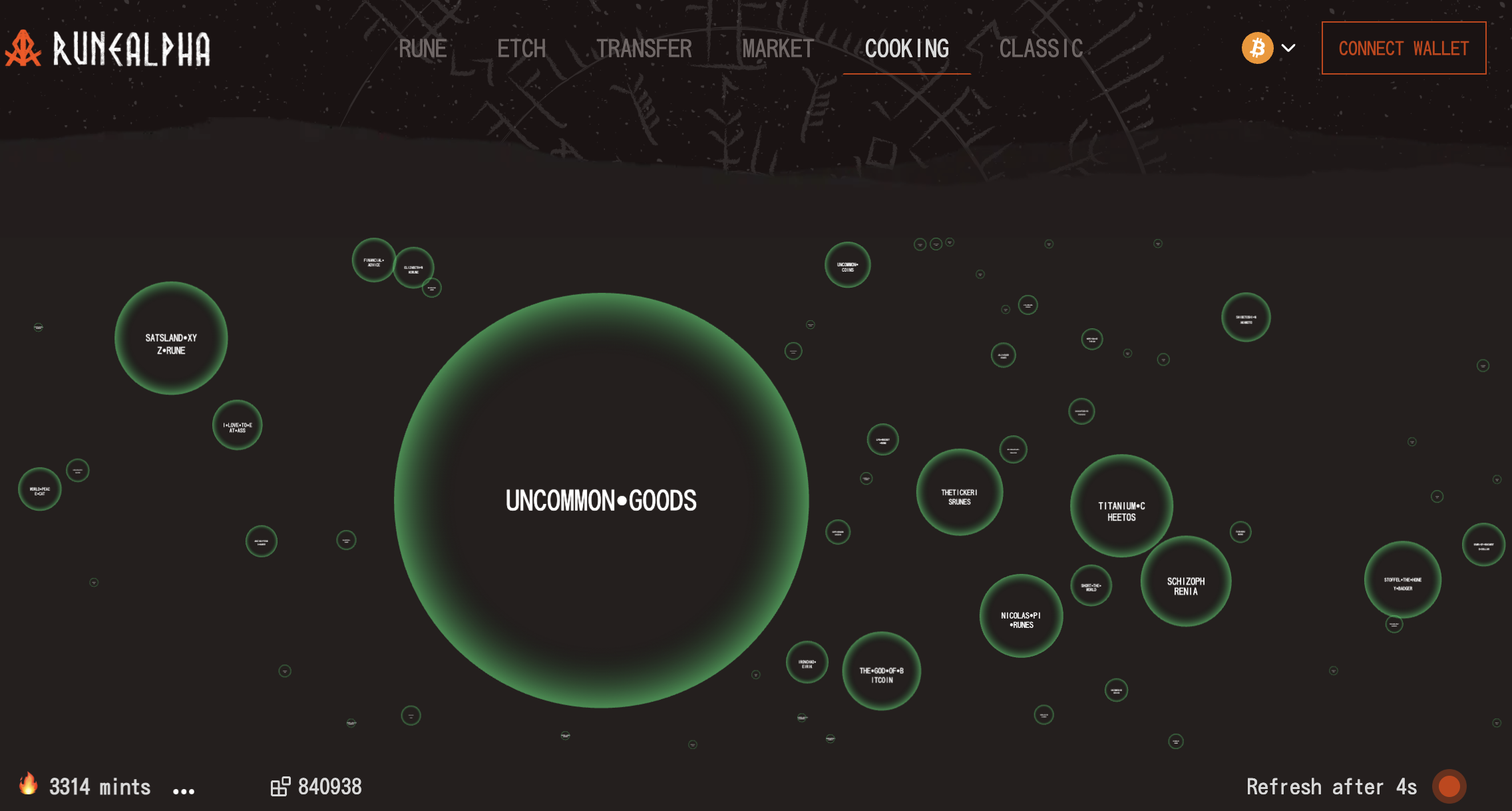Select the TITANIUM•CHEETOS bubble
Image resolution: width=1512 pixels, height=811 pixels.
[1121, 505]
